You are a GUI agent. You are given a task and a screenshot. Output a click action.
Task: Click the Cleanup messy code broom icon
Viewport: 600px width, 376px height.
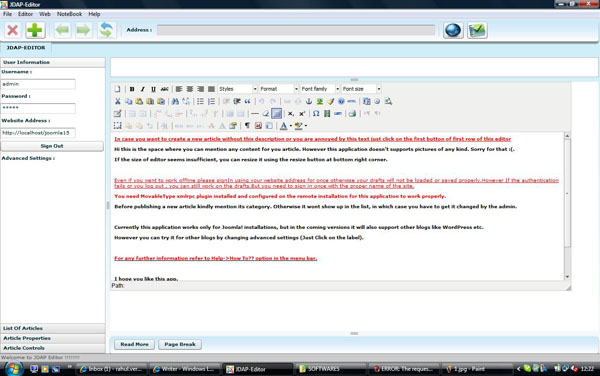(x=331, y=101)
